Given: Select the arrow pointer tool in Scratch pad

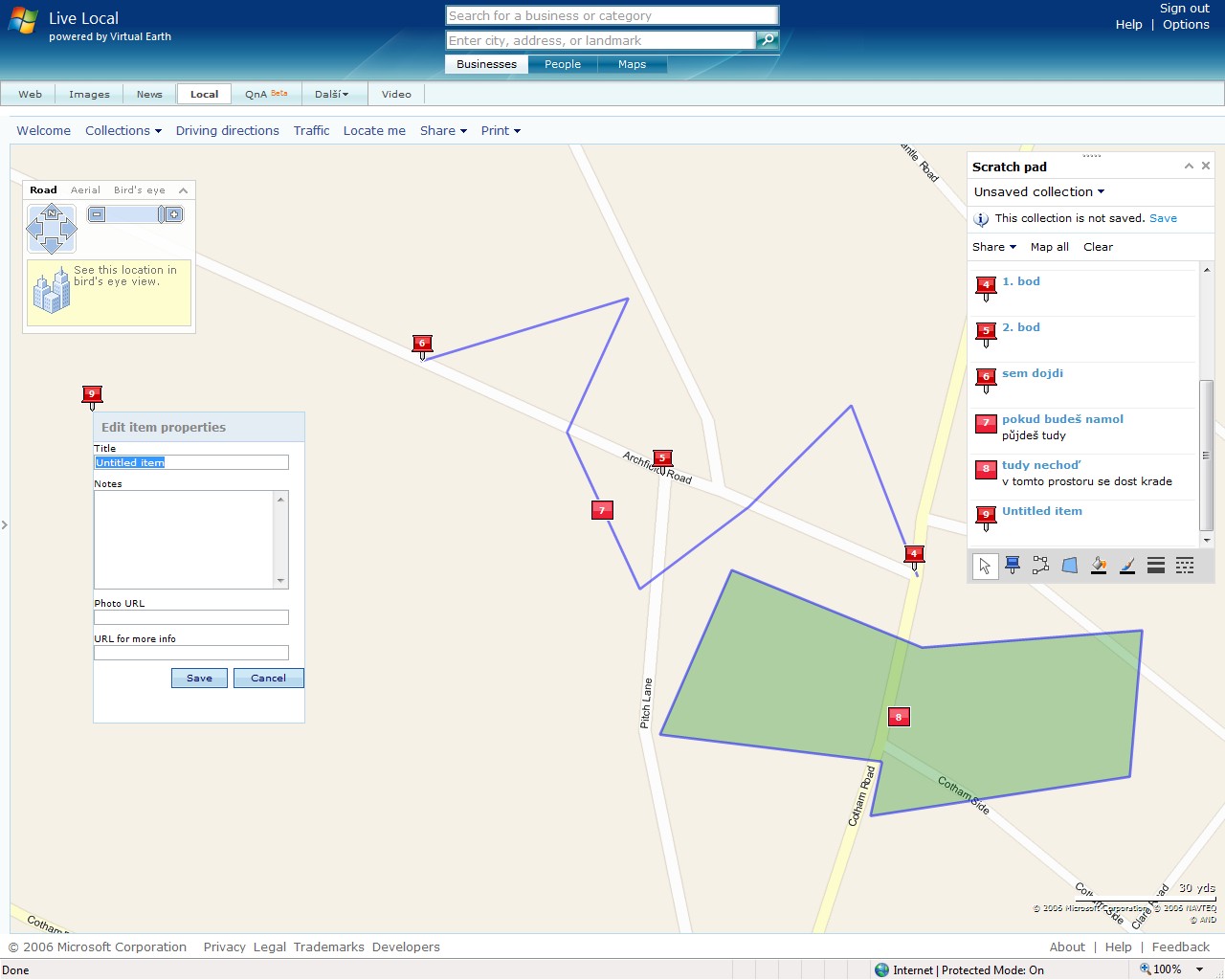Looking at the screenshot, I should click(x=985, y=566).
